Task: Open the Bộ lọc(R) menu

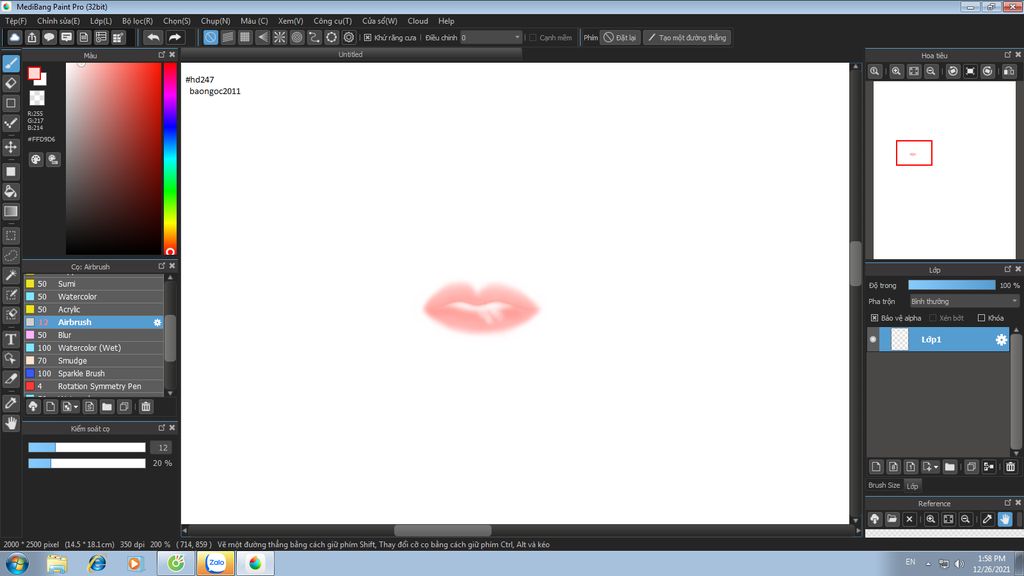Action: point(137,21)
